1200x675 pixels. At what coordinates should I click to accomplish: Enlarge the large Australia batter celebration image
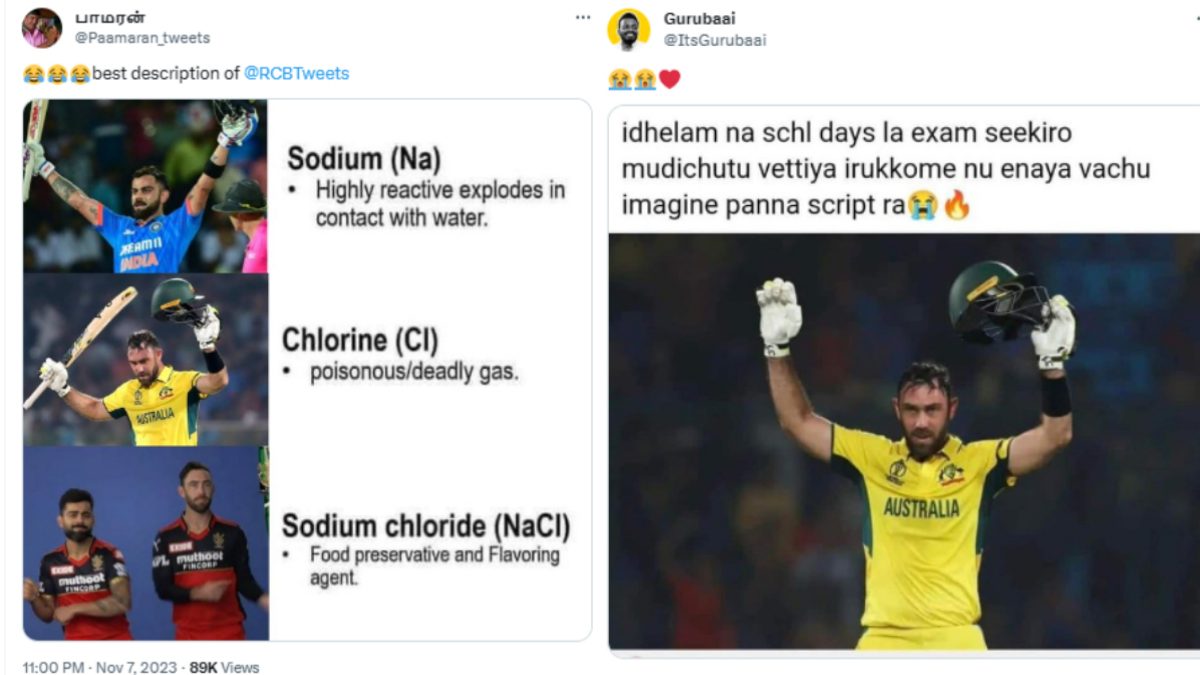click(904, 442)
